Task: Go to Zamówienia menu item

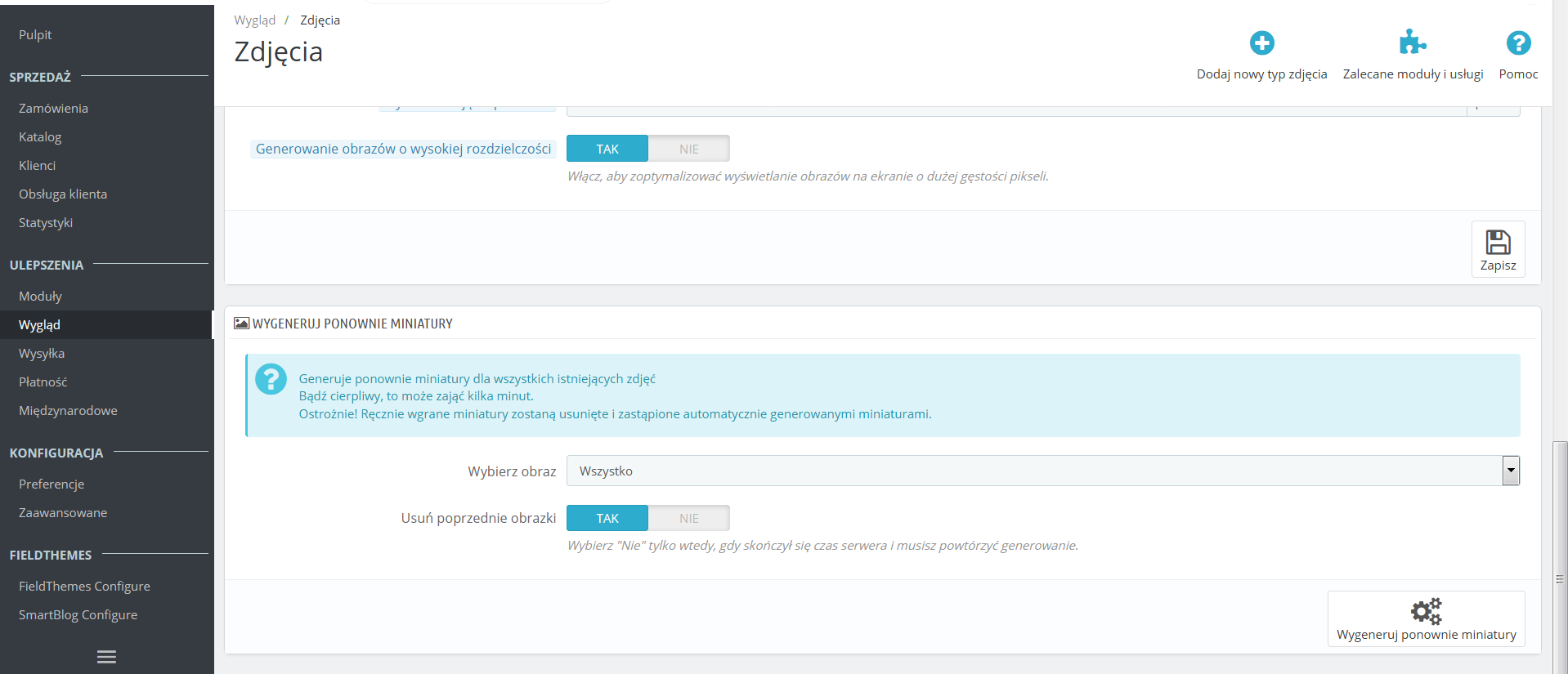Action: 53,108
